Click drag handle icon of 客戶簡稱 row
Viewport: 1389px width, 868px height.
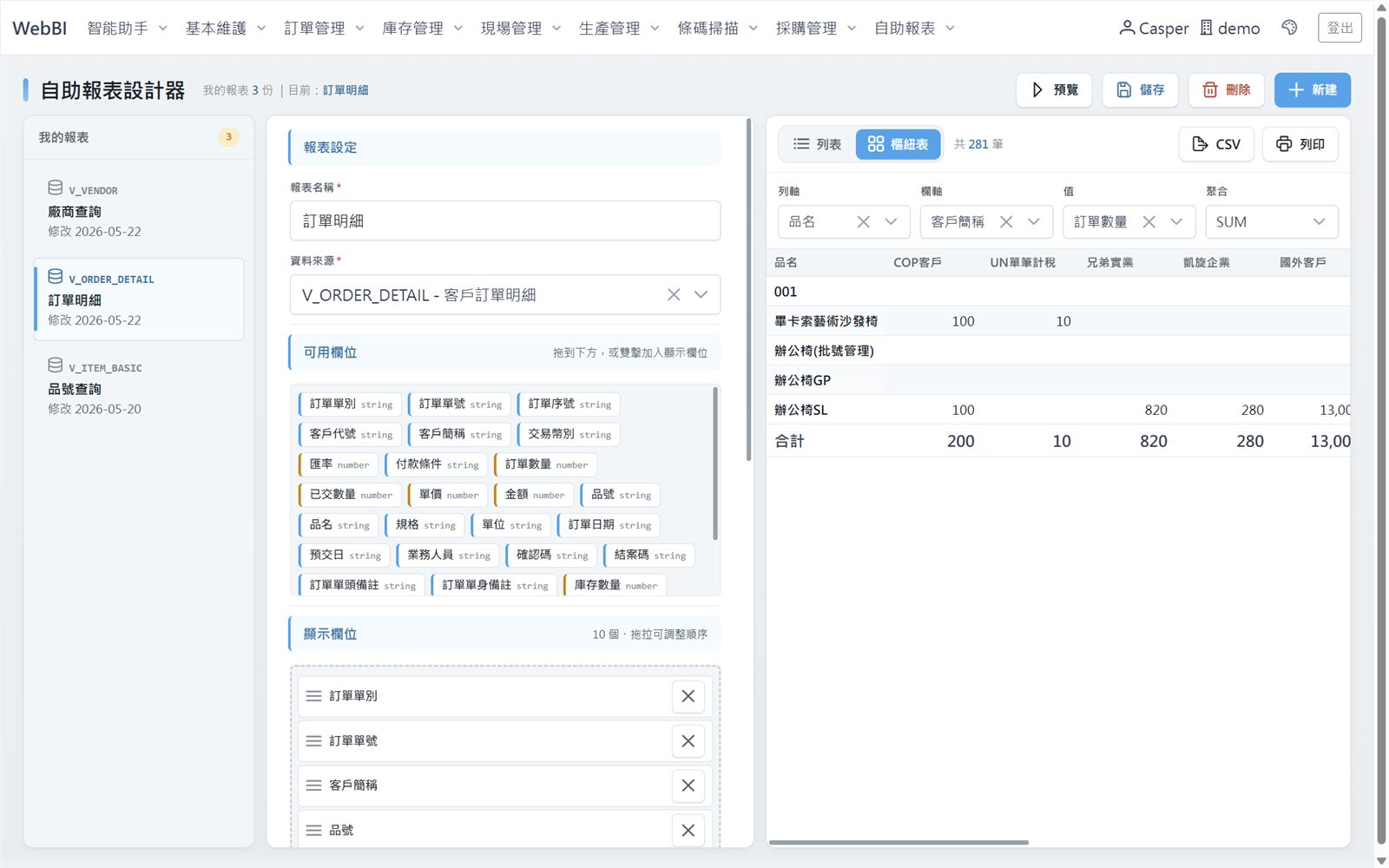[313, 786]
